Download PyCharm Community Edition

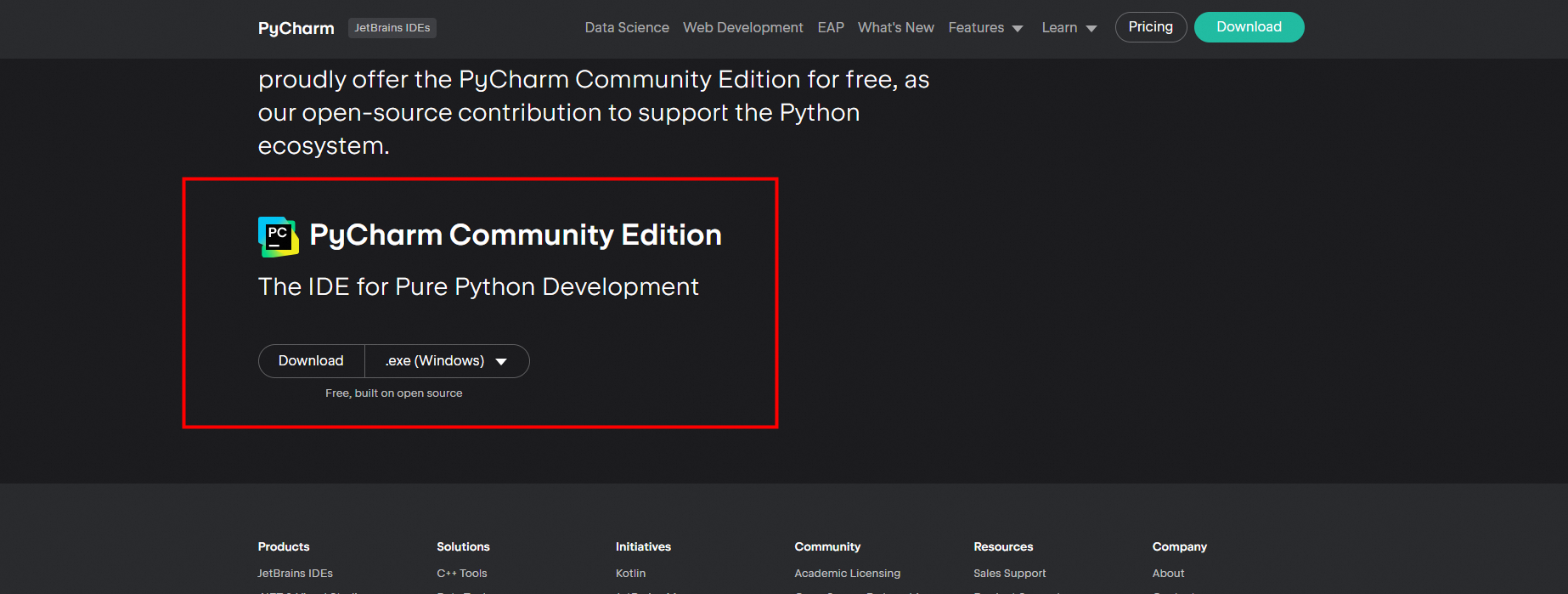[x=311, y=361]
